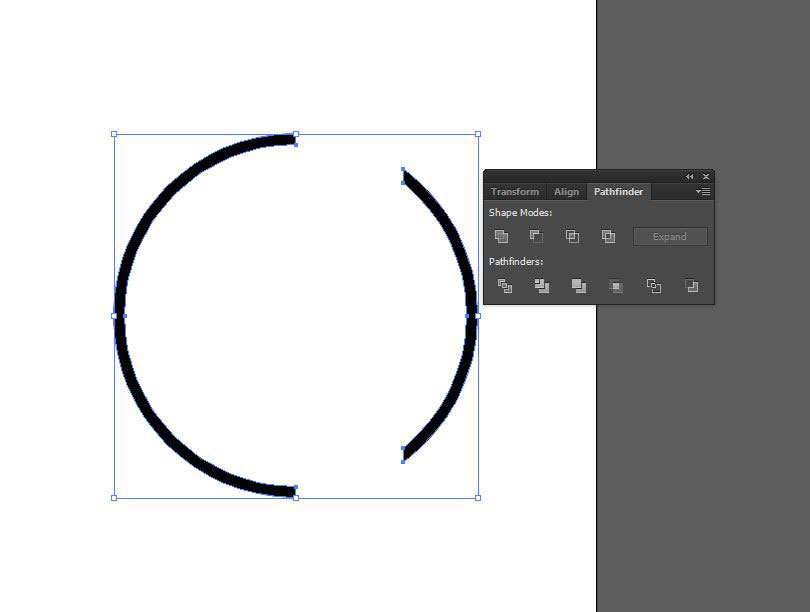Click the bottom-left bounding box handle
The height and width of the screenshot is (612, 810).
pyautogui.click(x=114, y=498)
